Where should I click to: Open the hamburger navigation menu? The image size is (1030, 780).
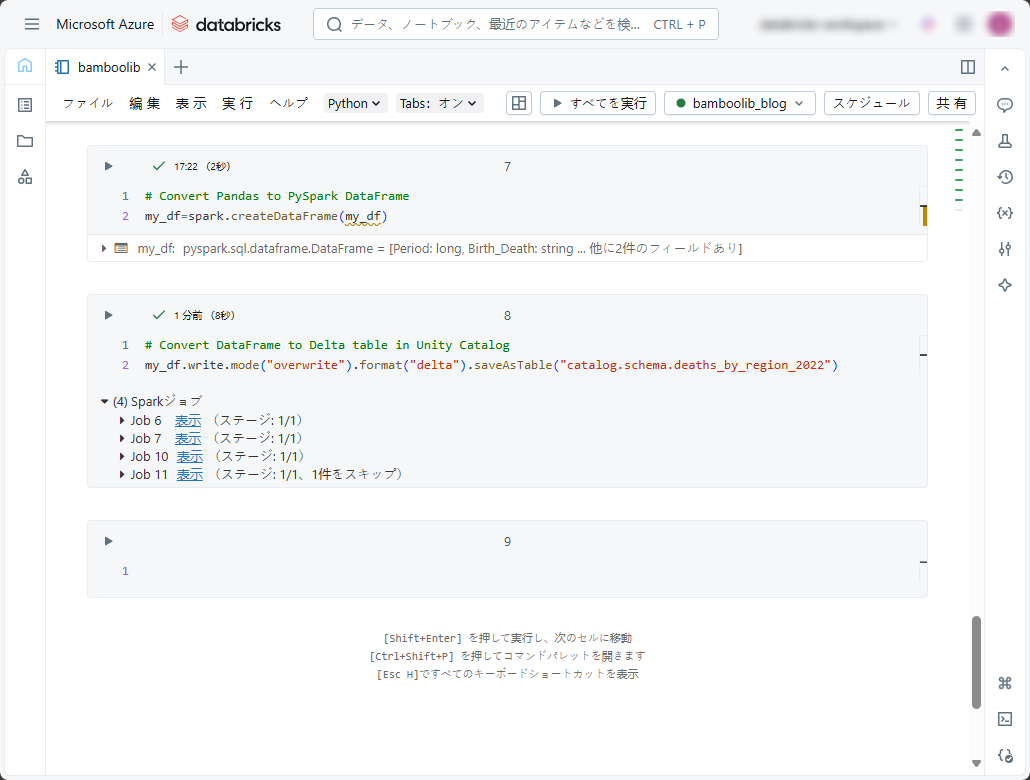click(32, 24)
